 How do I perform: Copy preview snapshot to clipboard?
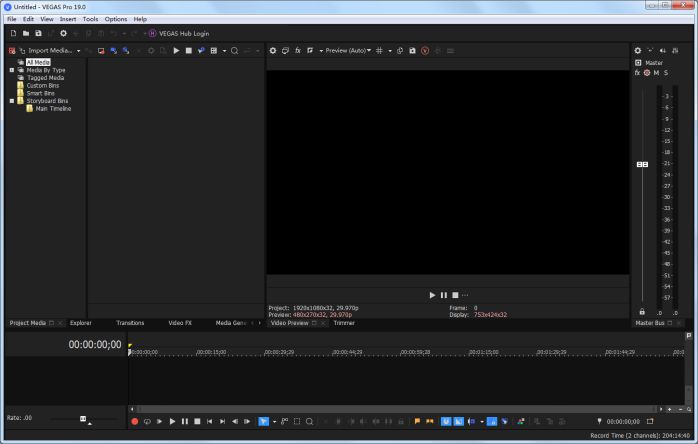(400, 51)
